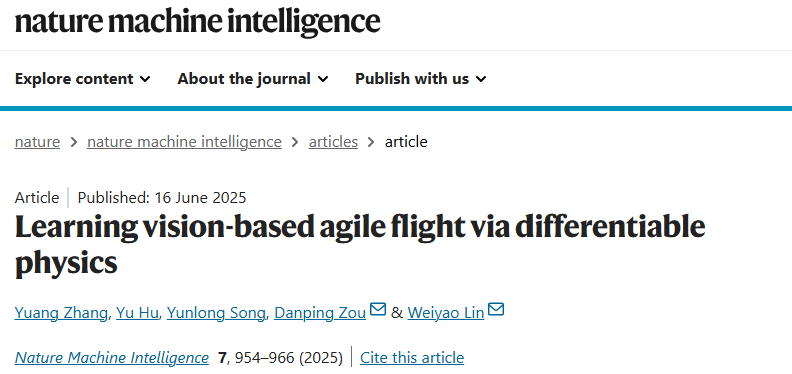Click the article title heading
The height and width of the screenshot is (374, 792).
tap(360, 245)
